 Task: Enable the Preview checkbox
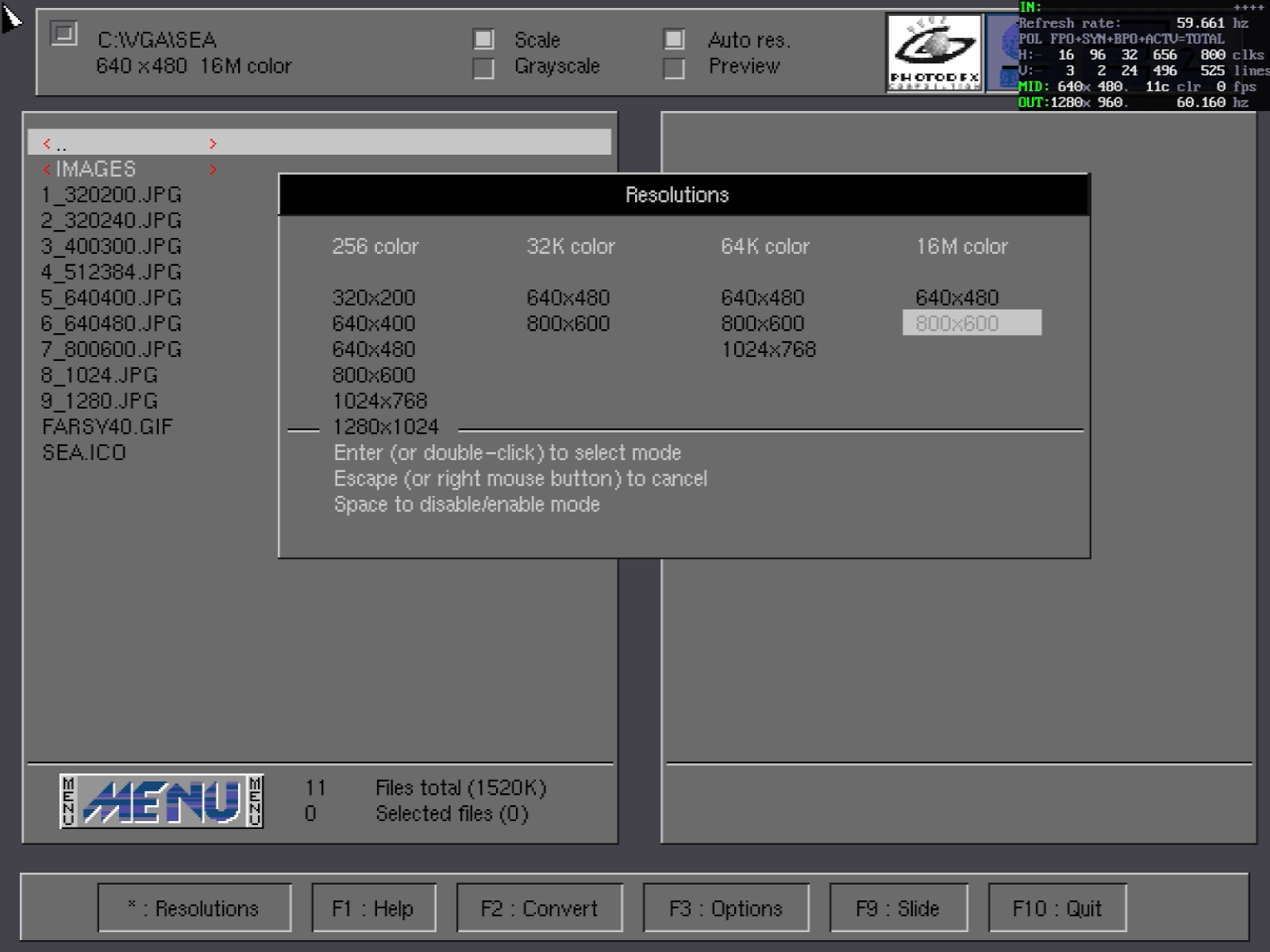674,68
